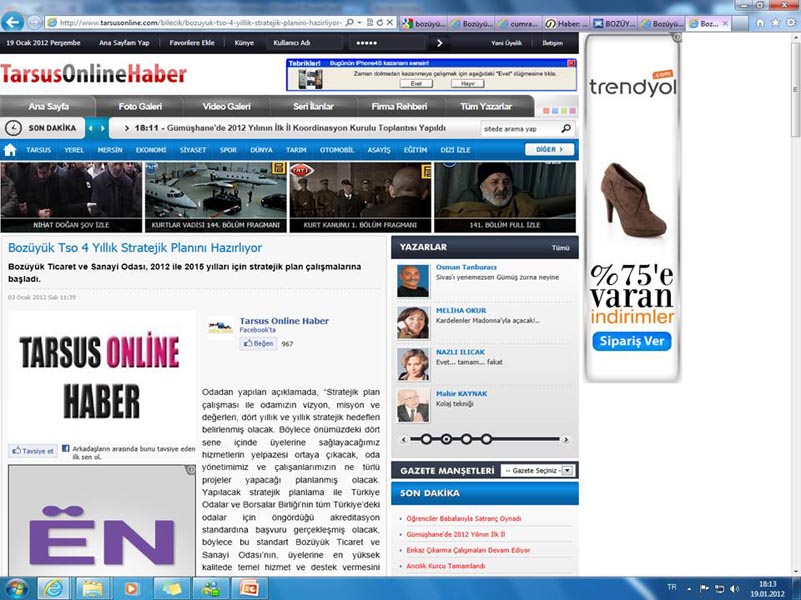Open the Ana Sayfa navigation tab
Viewport: 801px width, 600px height.
[x=49, y=106]
